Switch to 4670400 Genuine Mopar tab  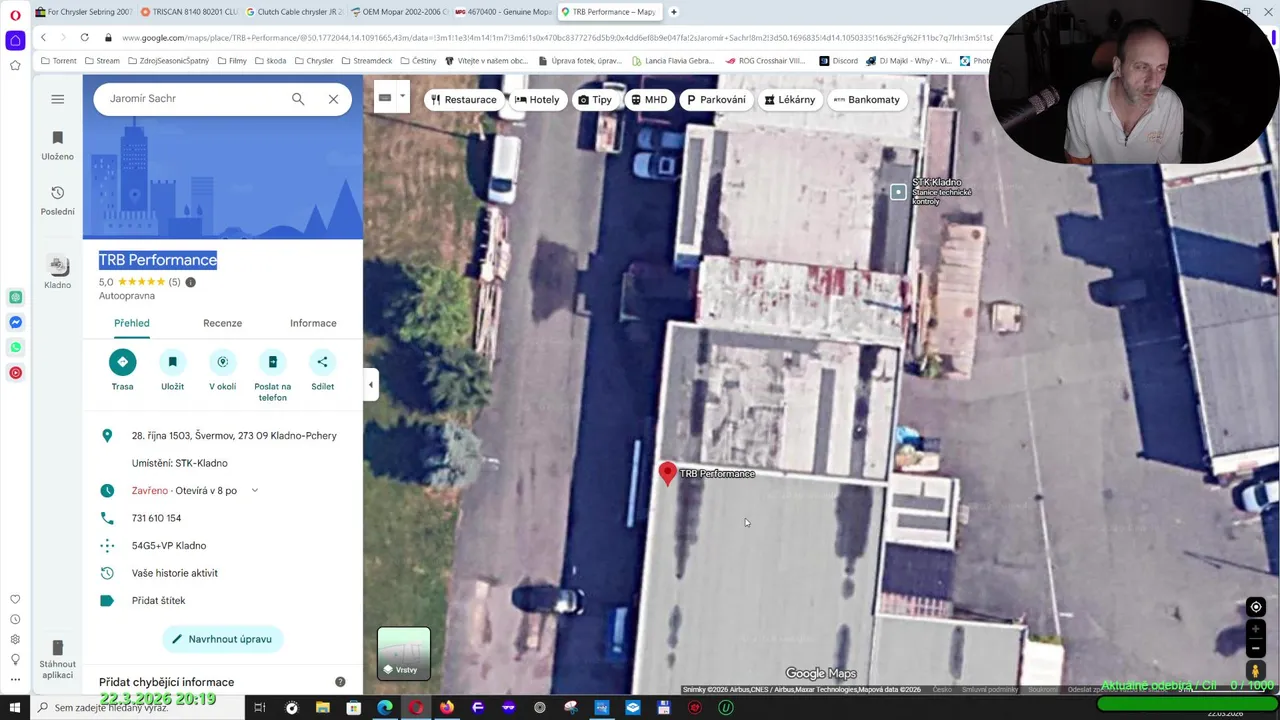click(505, 12)
